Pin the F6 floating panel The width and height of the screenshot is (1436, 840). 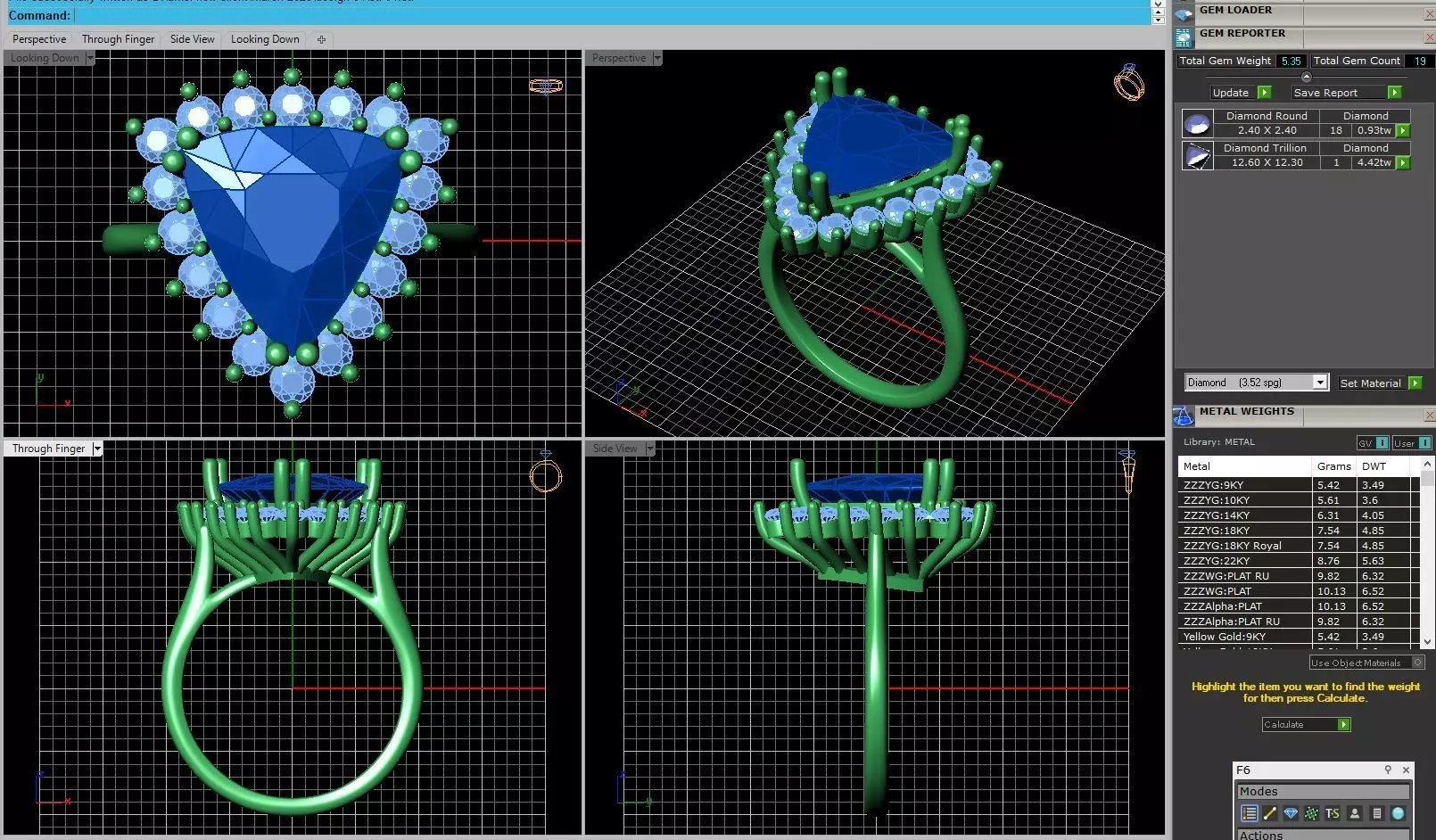(x=1388, y=770)
